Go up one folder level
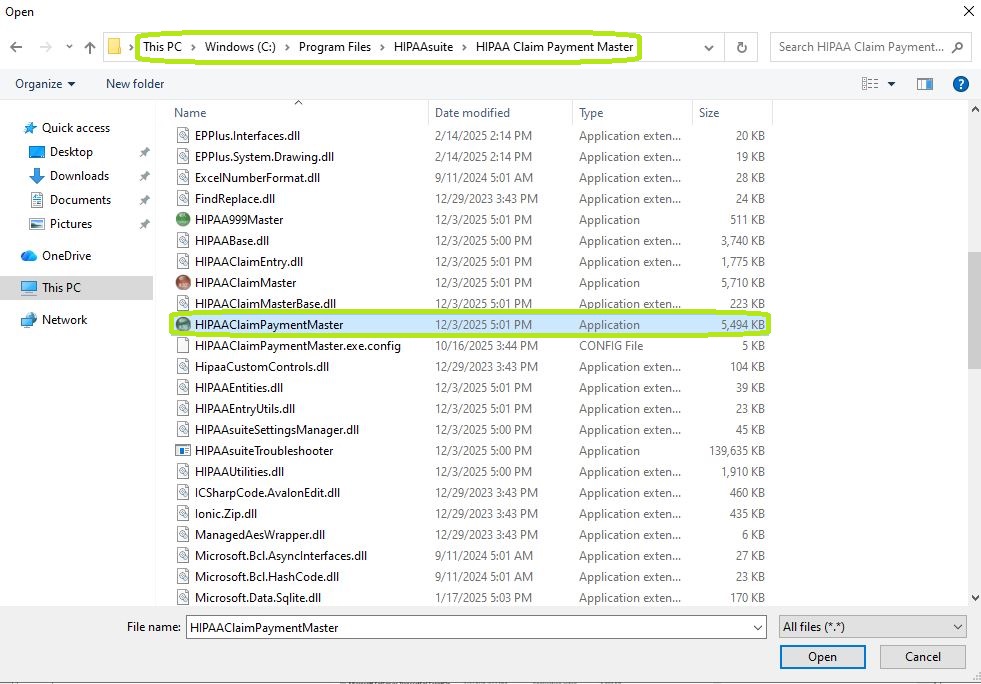Screen dimensions: 981x684 89,47
